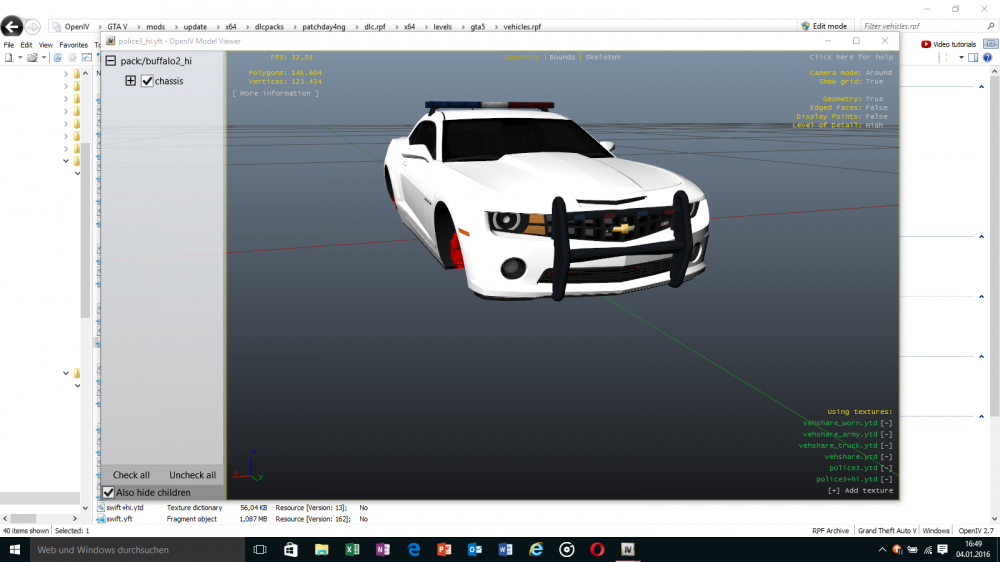Open PowerPoint from the taskbar
1000x562 pixels.
(x=444, y=549)
